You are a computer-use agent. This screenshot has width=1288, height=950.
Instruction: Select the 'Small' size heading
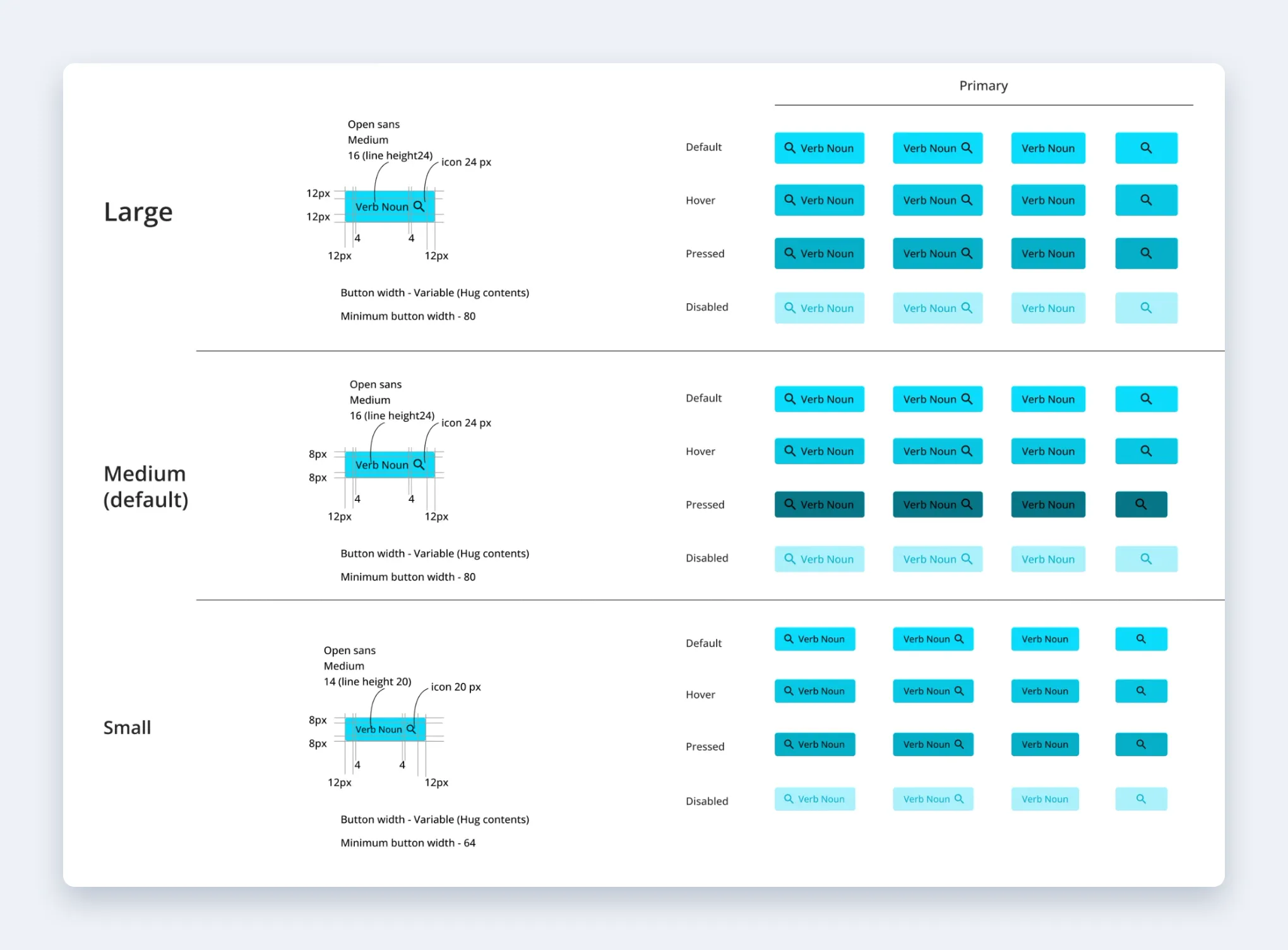pos(127,728)
